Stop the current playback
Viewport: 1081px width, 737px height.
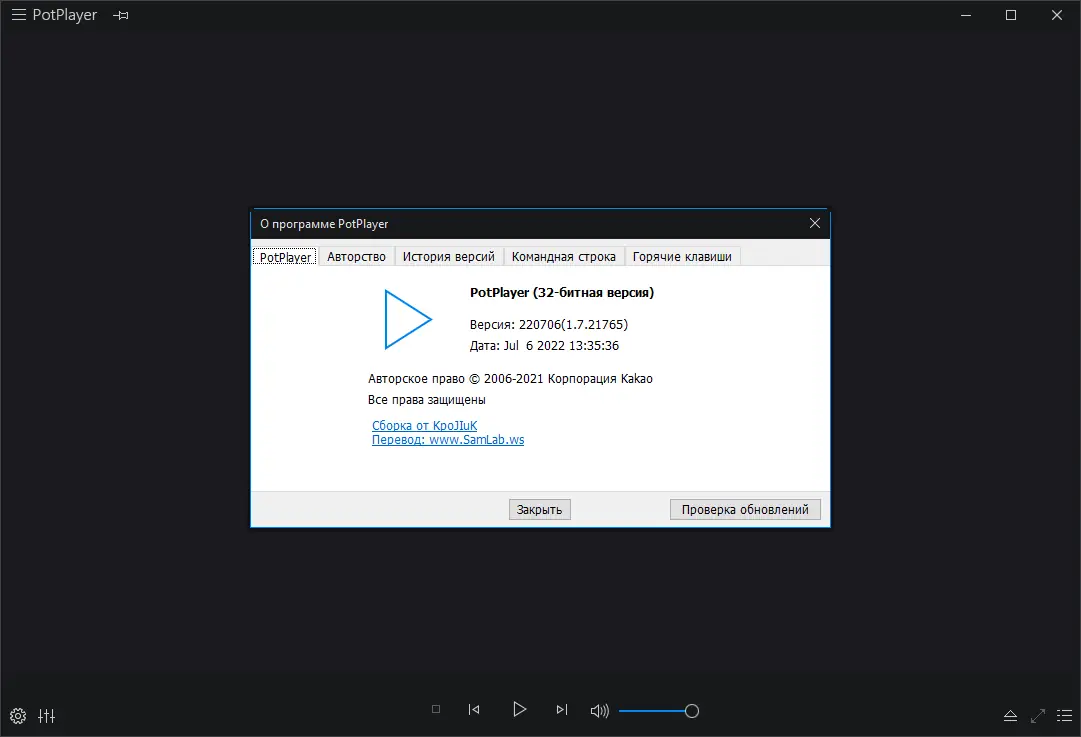click(435, 709)
